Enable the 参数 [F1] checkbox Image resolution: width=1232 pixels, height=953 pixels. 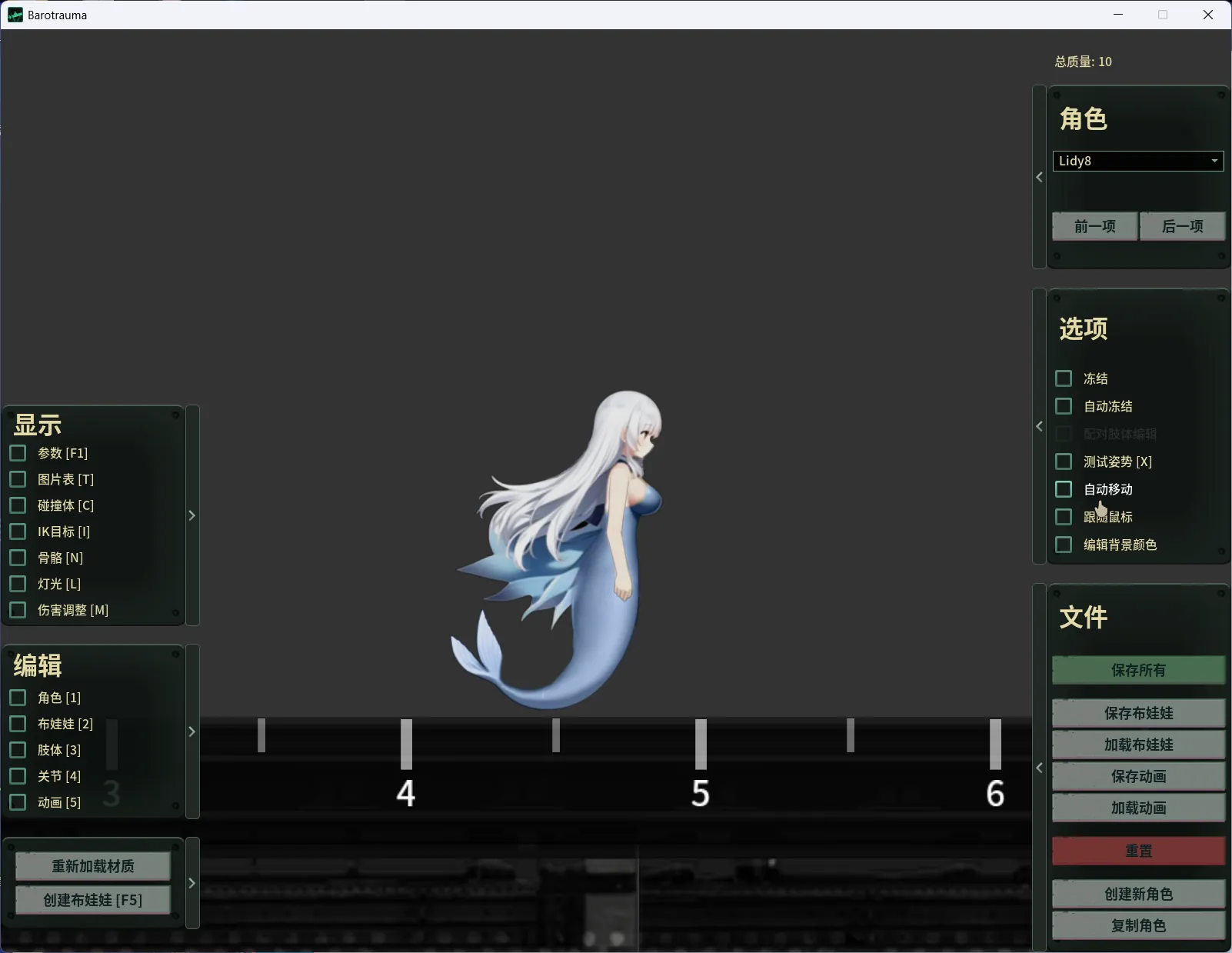(18, 453)
